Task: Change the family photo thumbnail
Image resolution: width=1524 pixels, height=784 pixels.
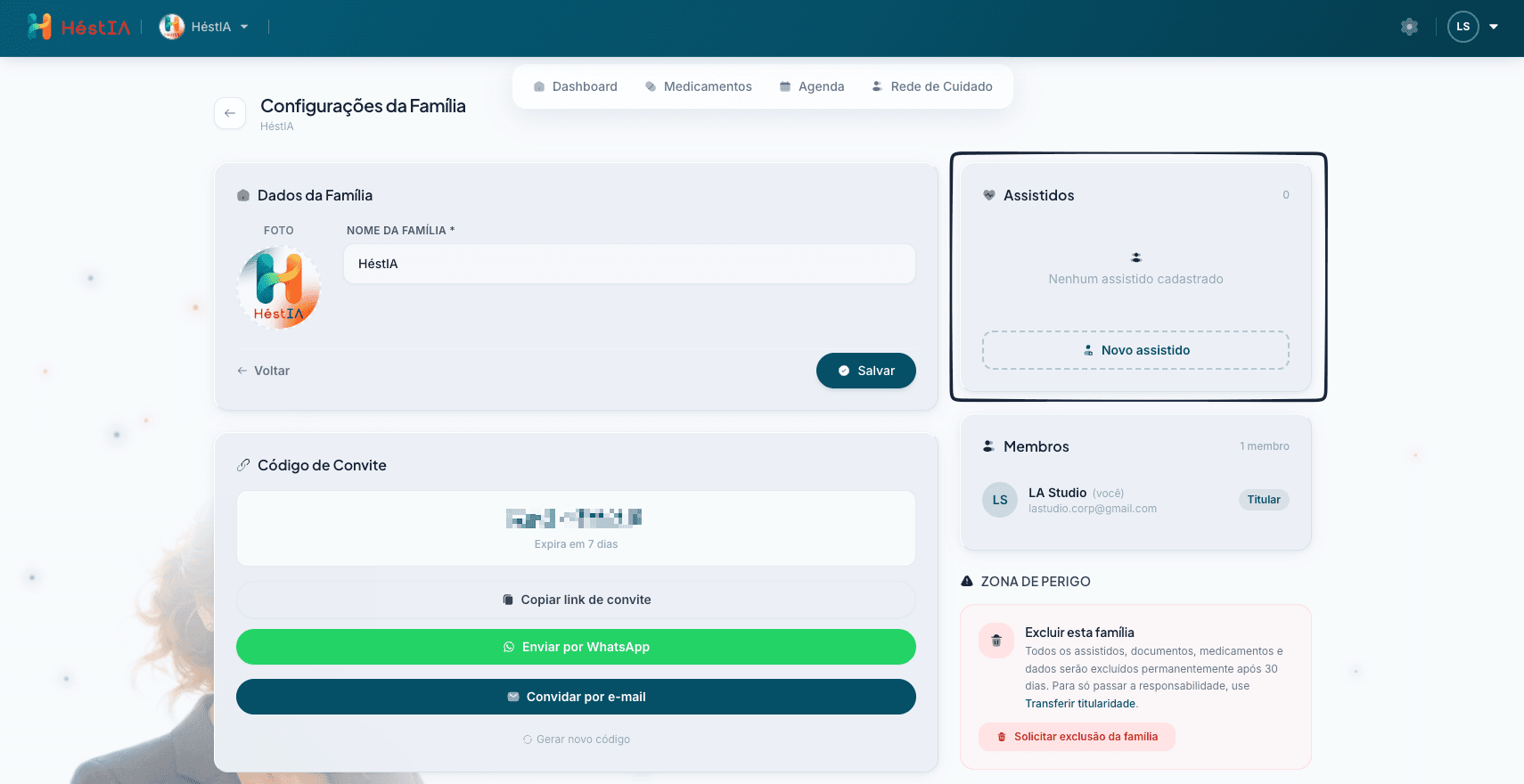Action: point(279,289)
